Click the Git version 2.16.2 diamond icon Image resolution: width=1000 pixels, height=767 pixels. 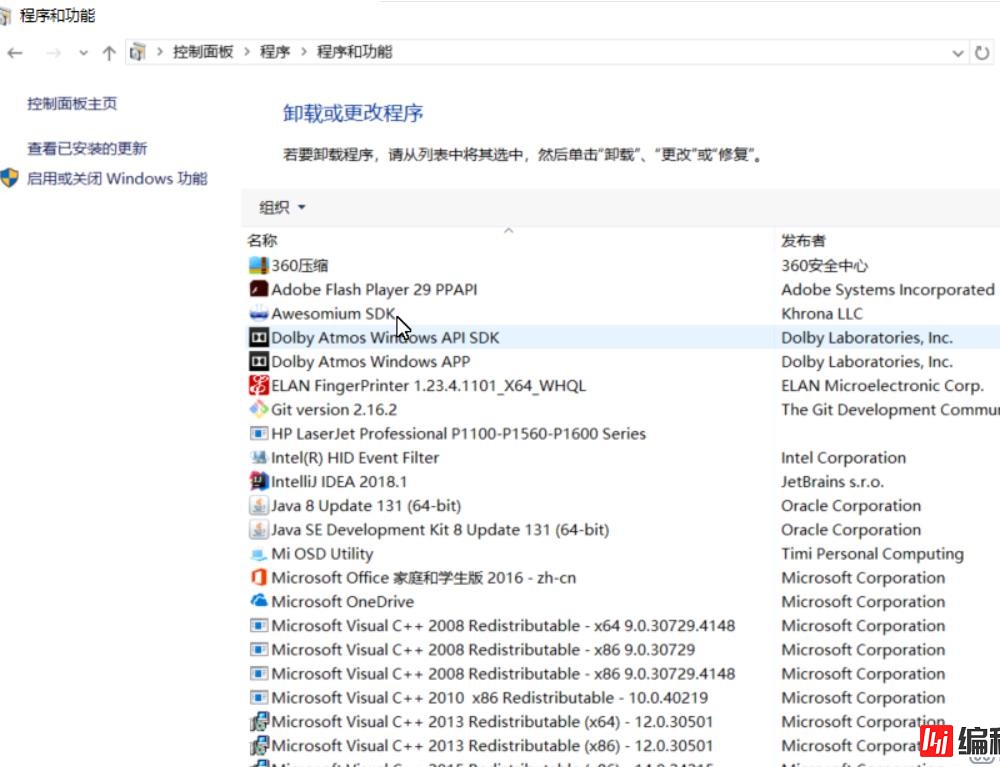click(x=259, y=409)
